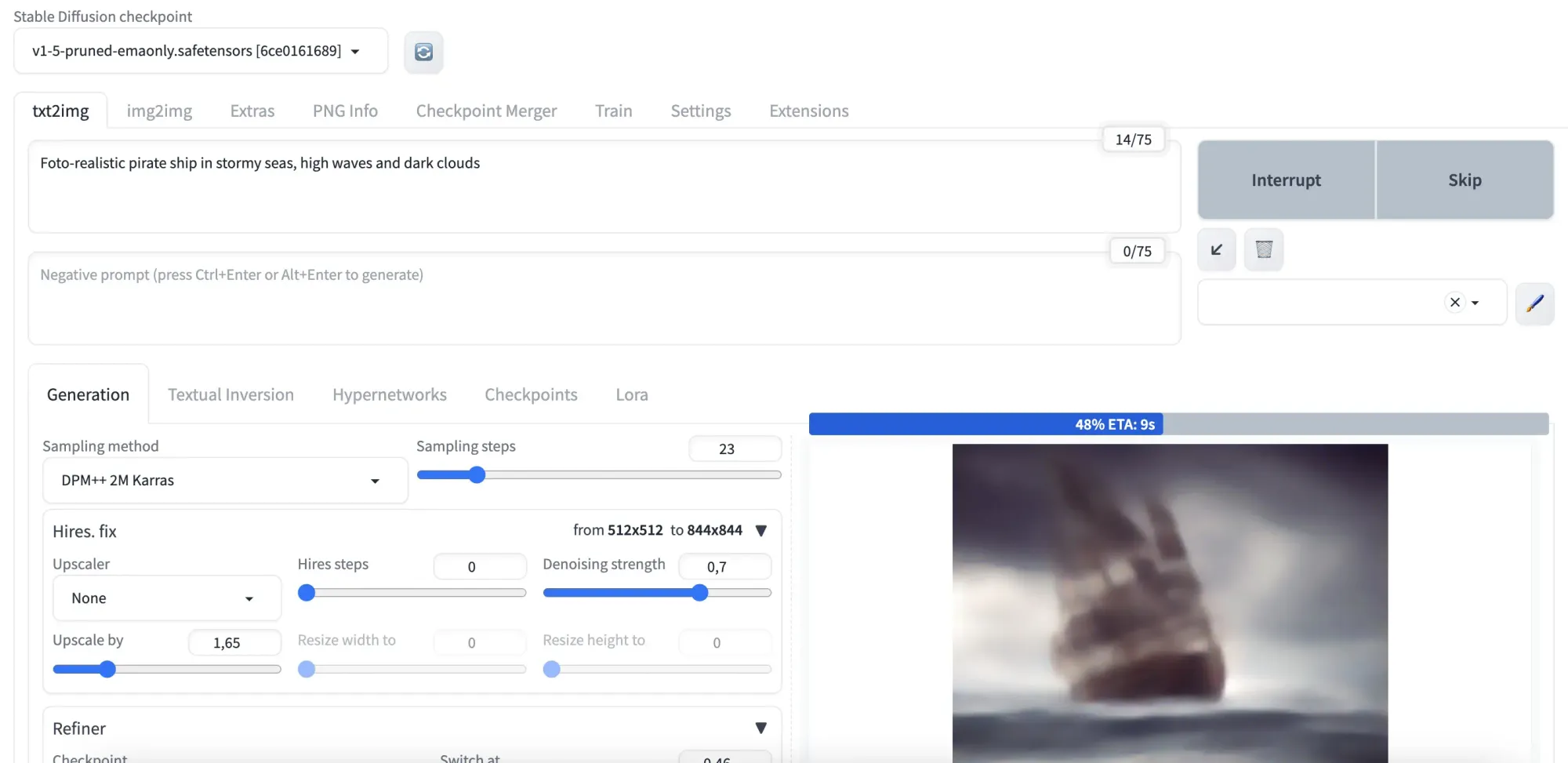Switch to the Lora tab
This screenshot has width=1568, height=763.
click(631, 394)
